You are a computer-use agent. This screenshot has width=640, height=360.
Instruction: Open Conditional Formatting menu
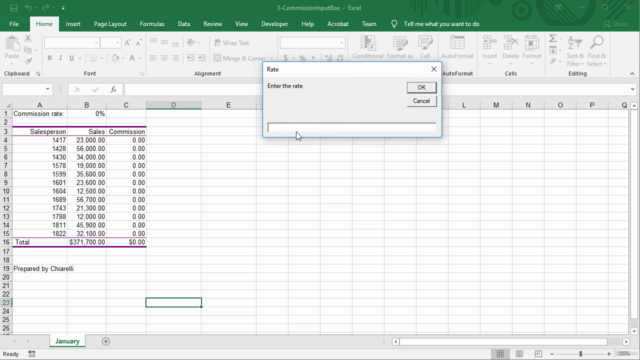point(368,47)
